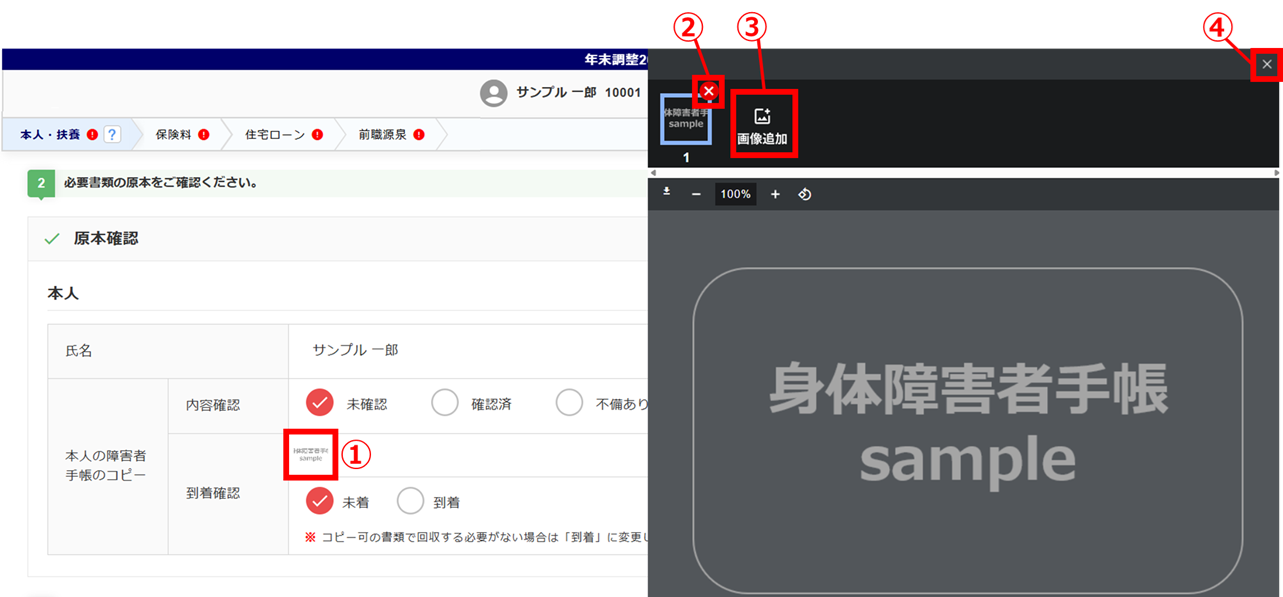
Task: Click the サンプル 一郎 name cell
Action: 468,351
